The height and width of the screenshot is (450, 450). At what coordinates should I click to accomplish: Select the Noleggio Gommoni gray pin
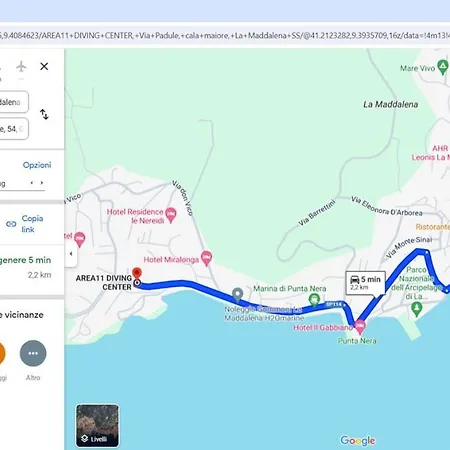coord(237,294)
